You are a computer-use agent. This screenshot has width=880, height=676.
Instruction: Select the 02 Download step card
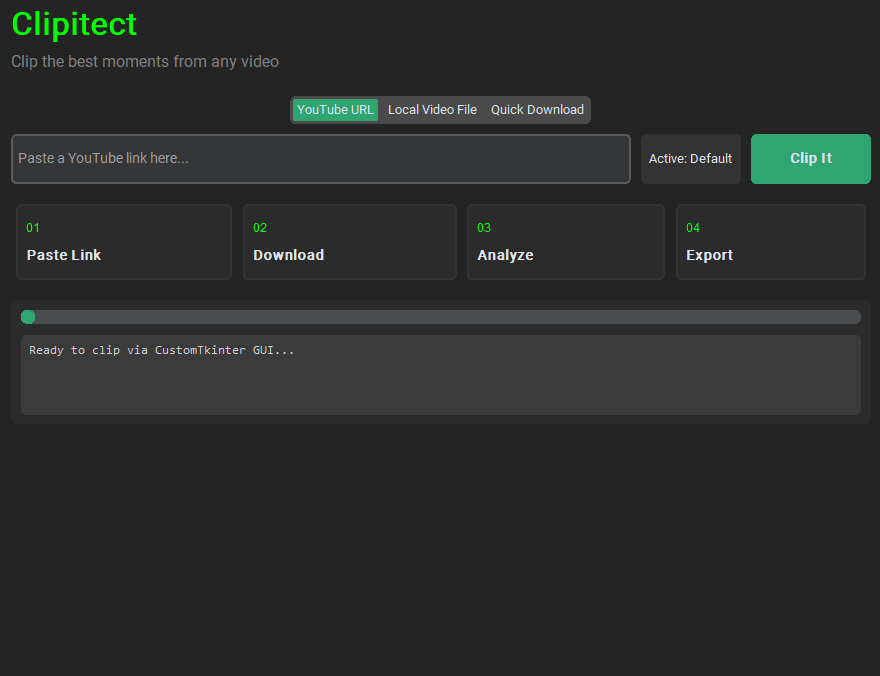pyautogui.click(x=349, y=242)
